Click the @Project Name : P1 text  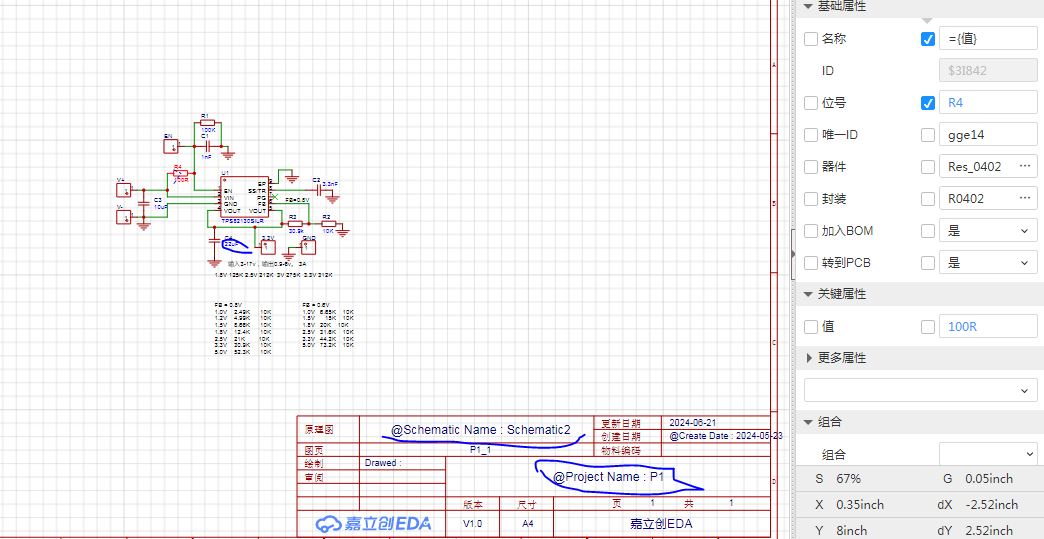coord(609,476)
